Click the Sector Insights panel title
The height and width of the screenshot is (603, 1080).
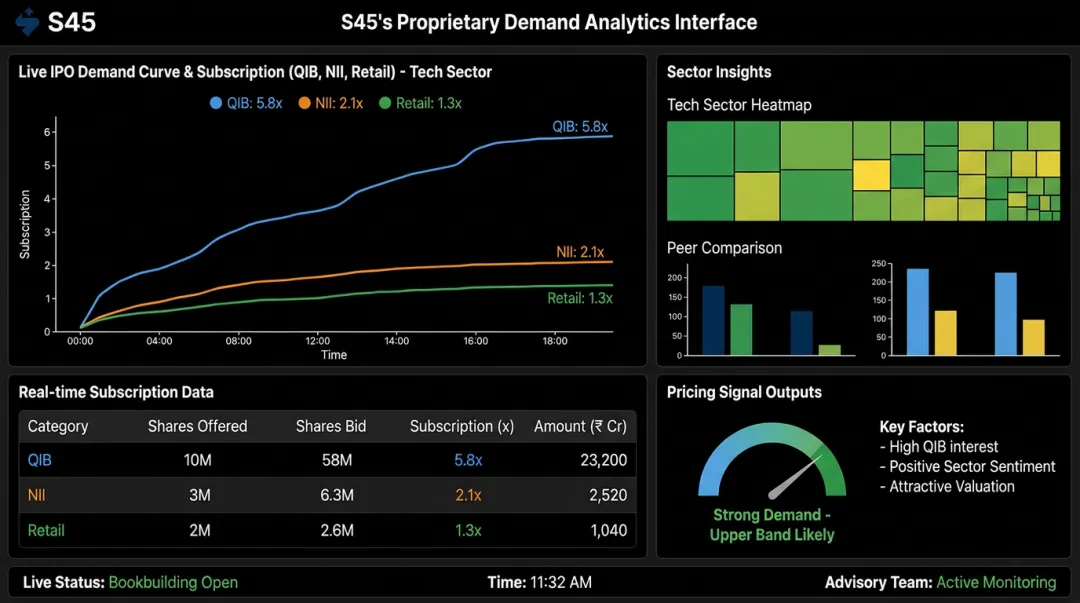[718, 72]
